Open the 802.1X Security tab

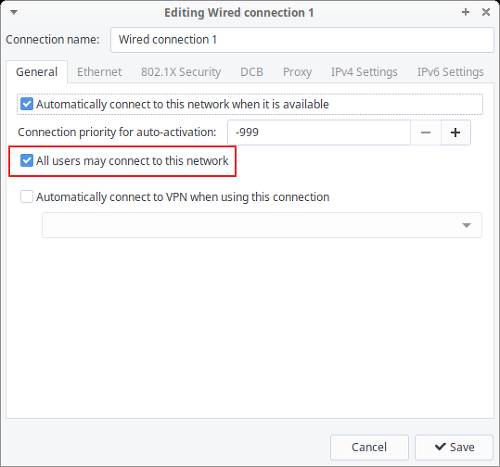[181, 72]
